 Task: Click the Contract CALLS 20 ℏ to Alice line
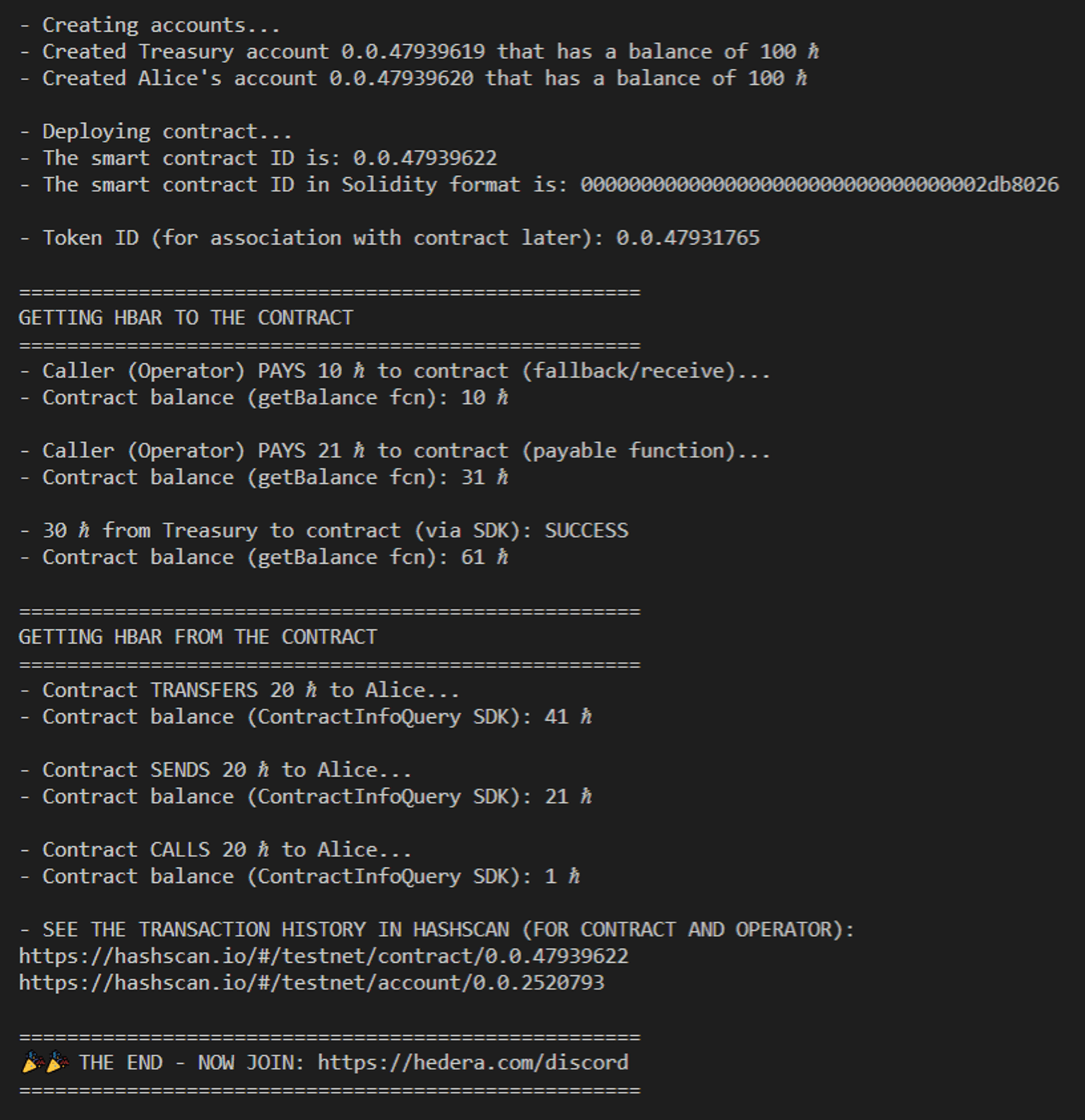(x=215, y=850)
